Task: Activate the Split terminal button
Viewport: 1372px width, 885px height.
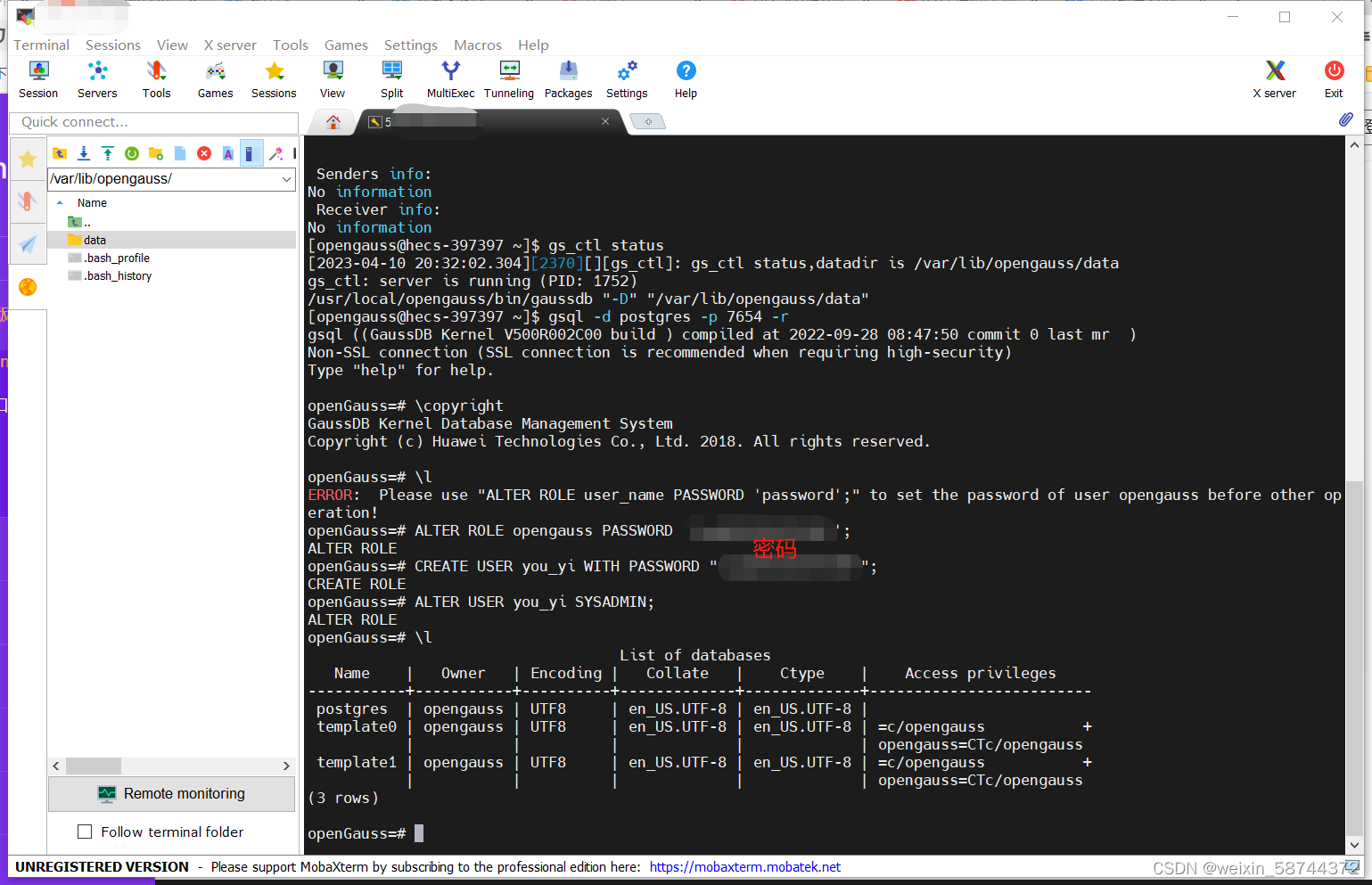Action: pos(391,79)
